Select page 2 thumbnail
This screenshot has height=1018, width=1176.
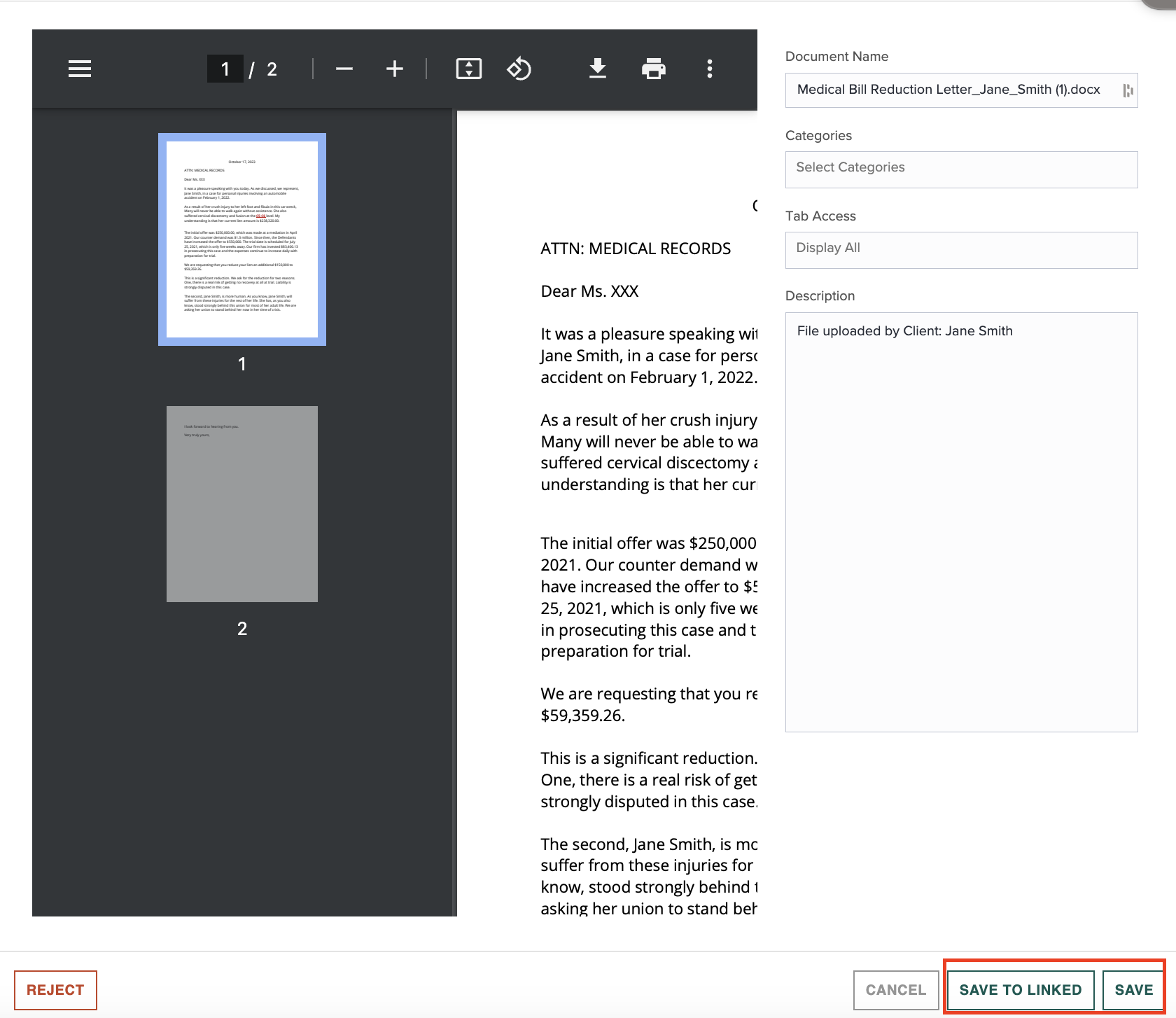(242, 504)
